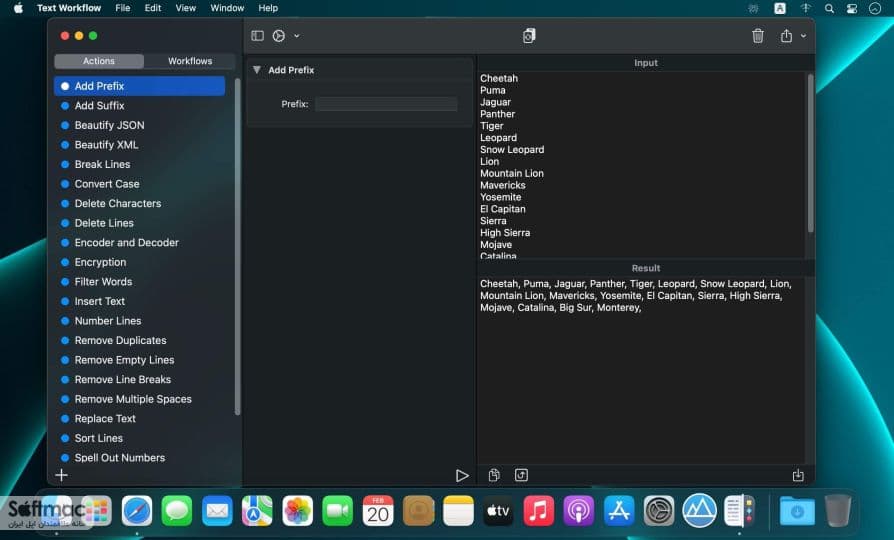This screenshot has height=540, width=894.
Task: Open the Help menu
Action: pyautogui.click(x=268, y=8)
